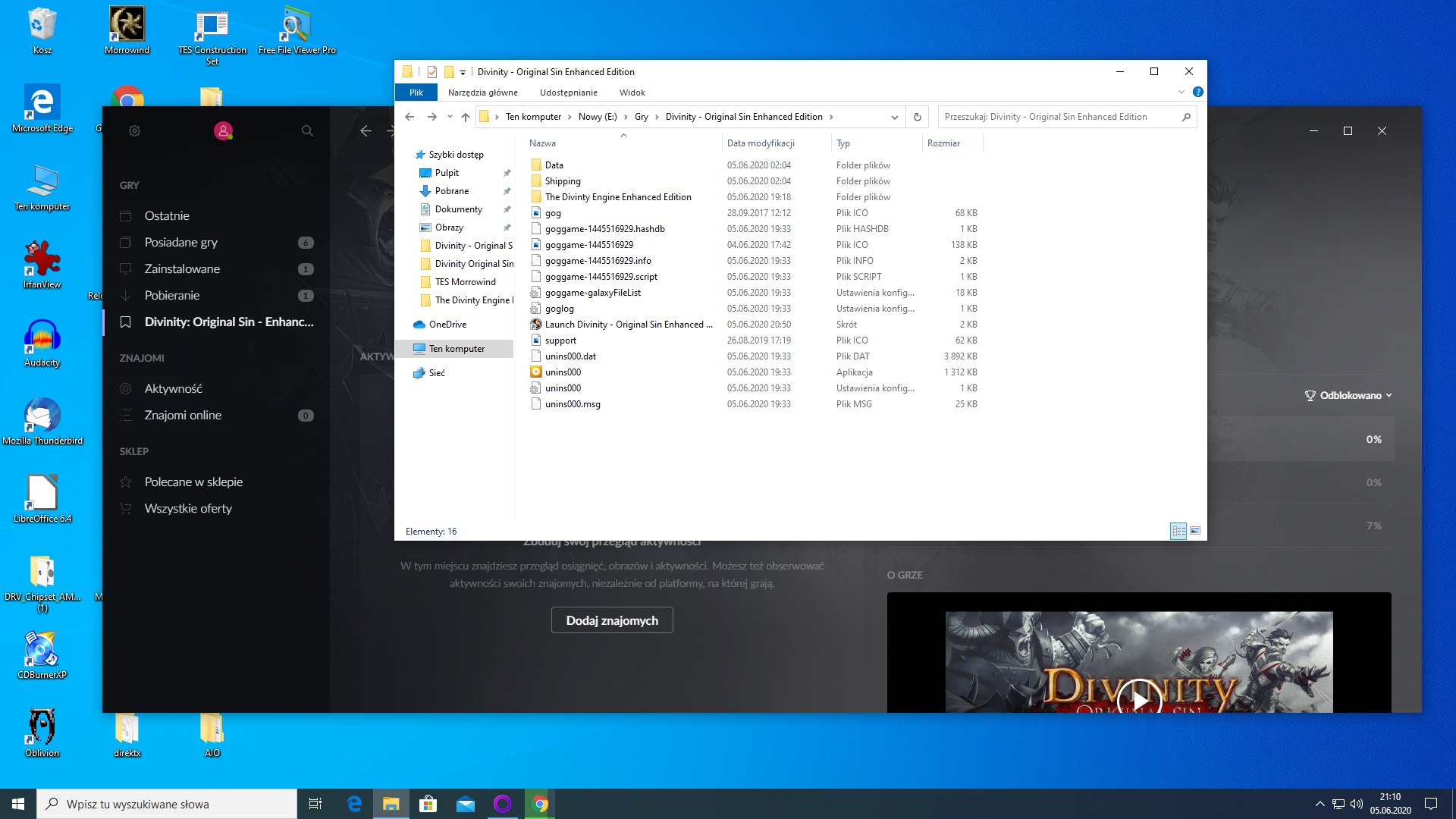The image size is (1456, 819).
Task: Open Task View from taskbar
Action: (315, 804)
